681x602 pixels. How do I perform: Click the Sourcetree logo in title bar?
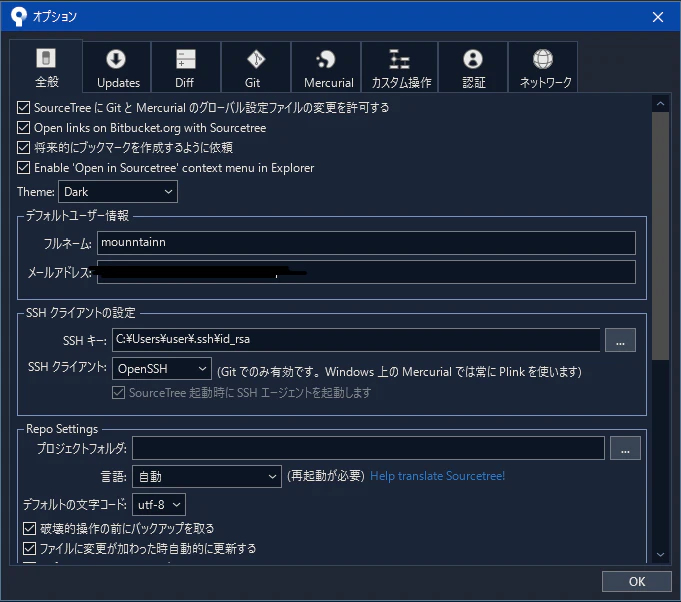tap(18, 17)
